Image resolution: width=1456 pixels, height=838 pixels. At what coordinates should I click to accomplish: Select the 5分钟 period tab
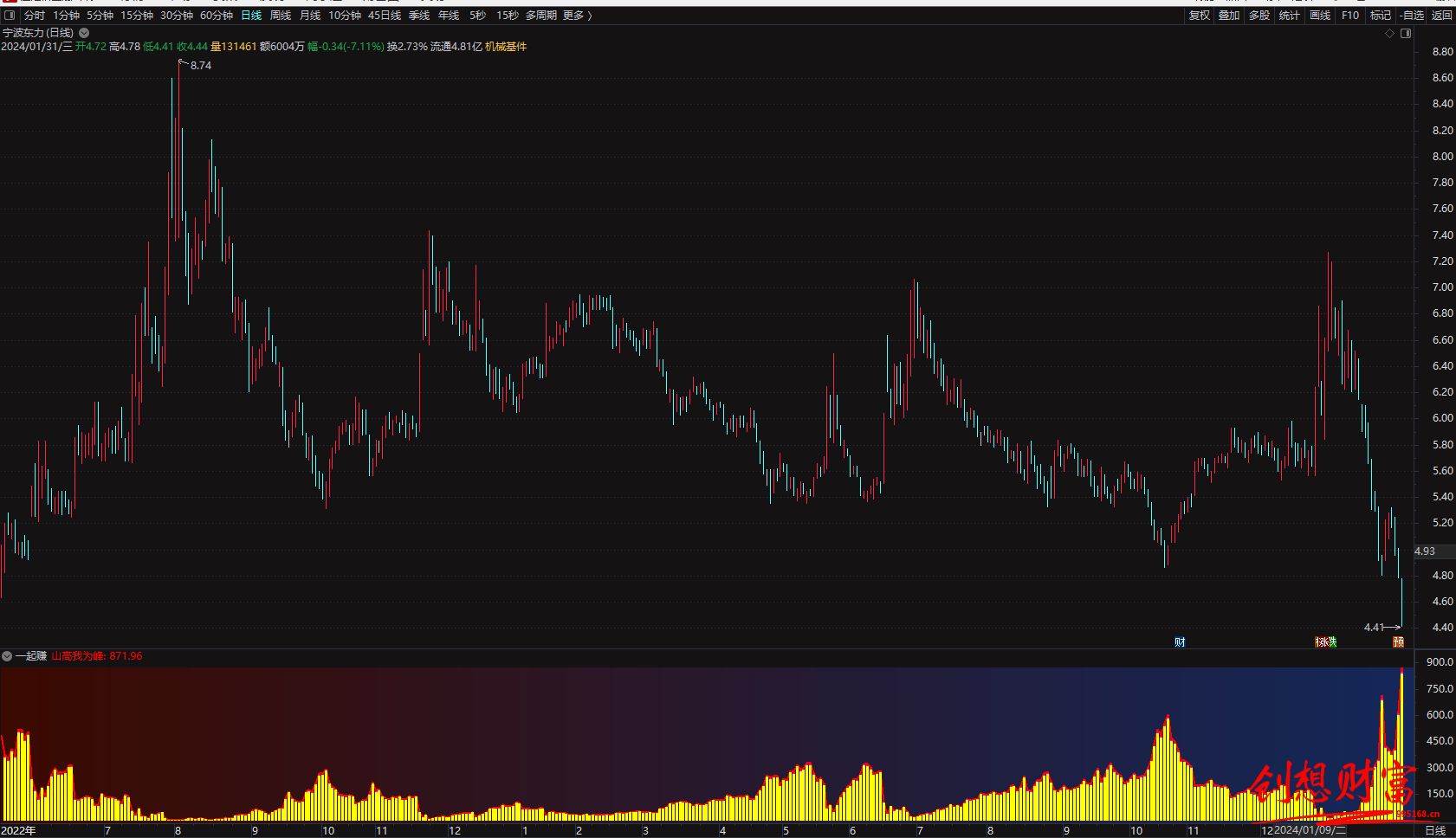point(100,16)
